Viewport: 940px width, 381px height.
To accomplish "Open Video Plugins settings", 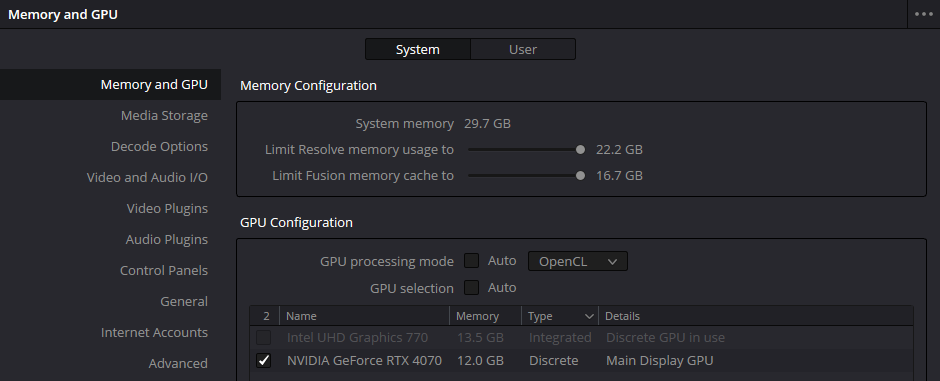I will [167, 208].
